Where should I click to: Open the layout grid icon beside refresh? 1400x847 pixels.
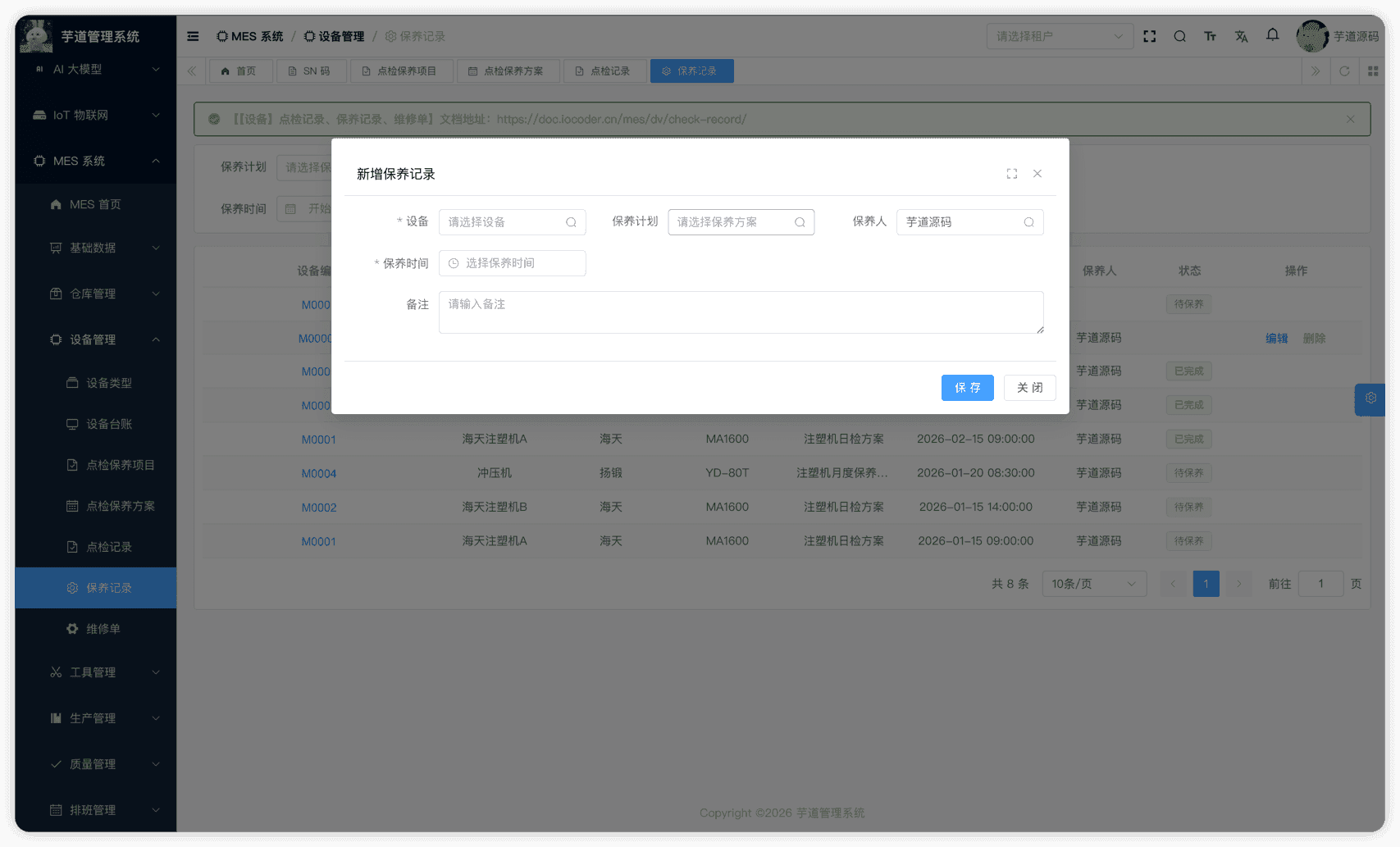1374,71
